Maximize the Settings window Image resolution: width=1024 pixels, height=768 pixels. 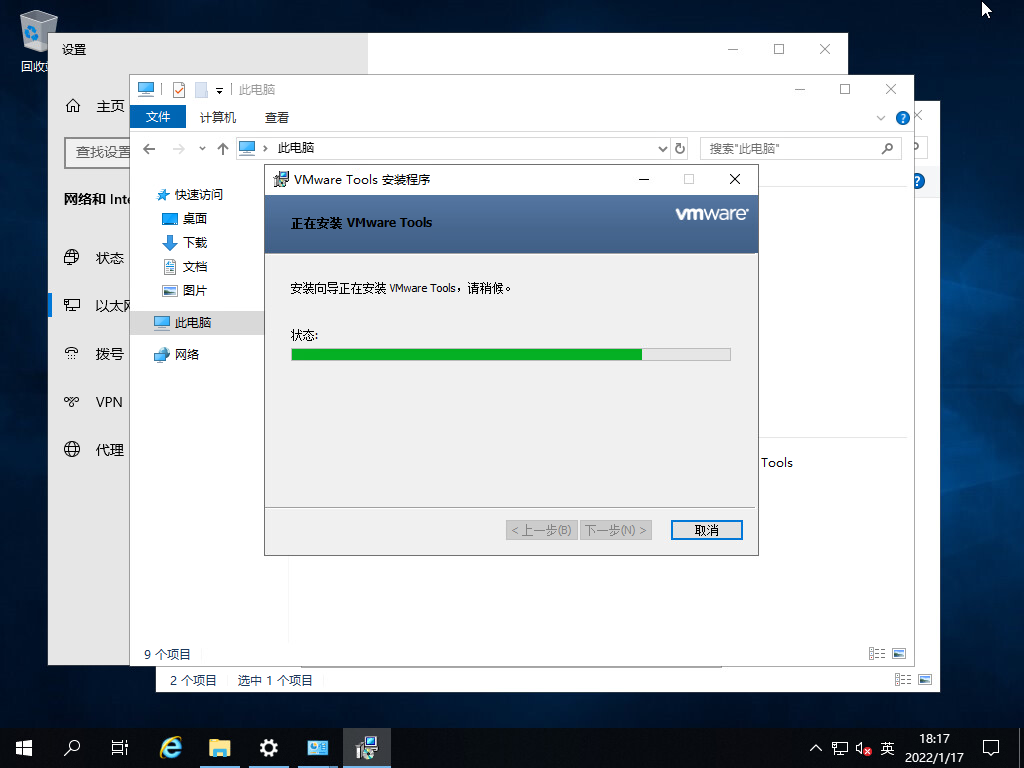pyautogui.click(x=779, y=49)
